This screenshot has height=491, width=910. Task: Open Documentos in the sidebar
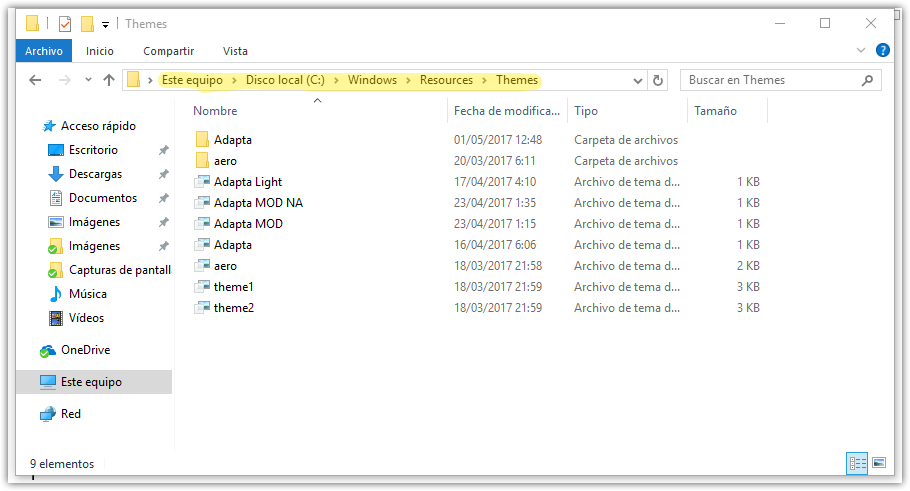point(103,198)
